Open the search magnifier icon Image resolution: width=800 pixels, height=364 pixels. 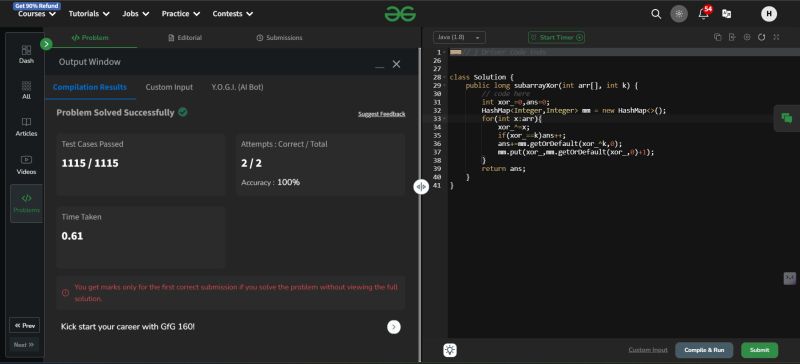coord(656,14)
